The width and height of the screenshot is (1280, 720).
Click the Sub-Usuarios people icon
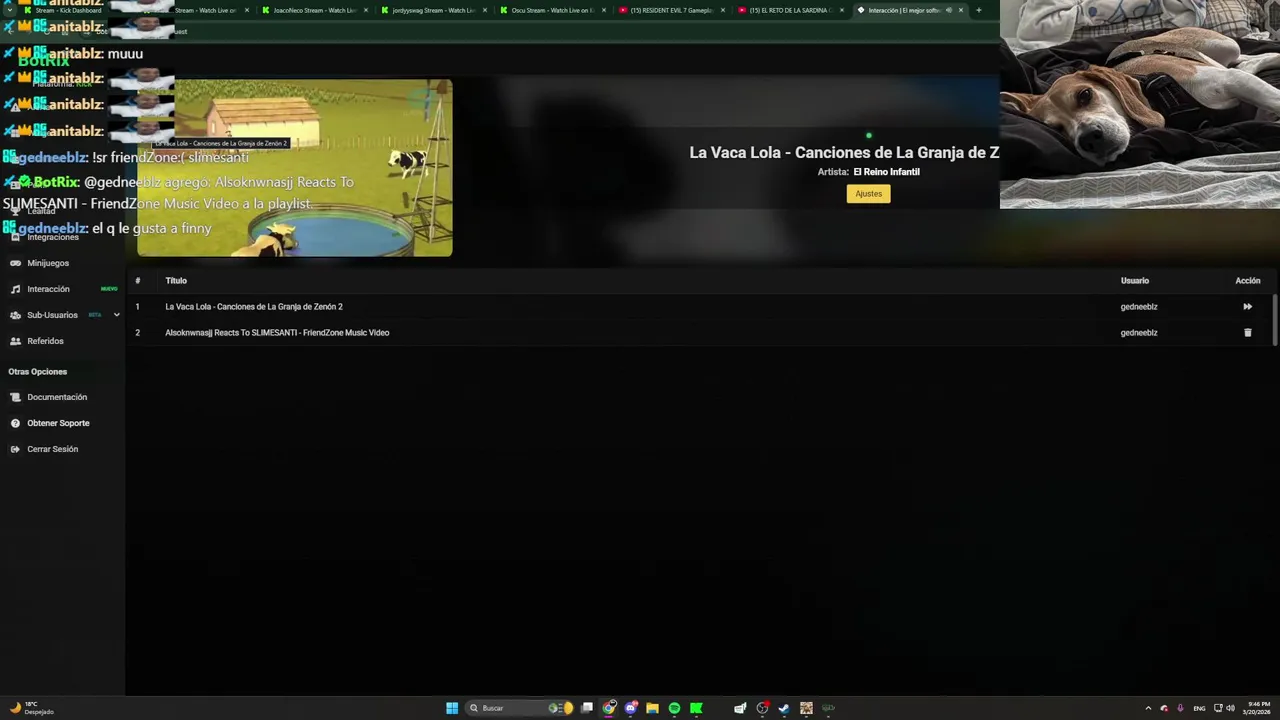(15, 315)
